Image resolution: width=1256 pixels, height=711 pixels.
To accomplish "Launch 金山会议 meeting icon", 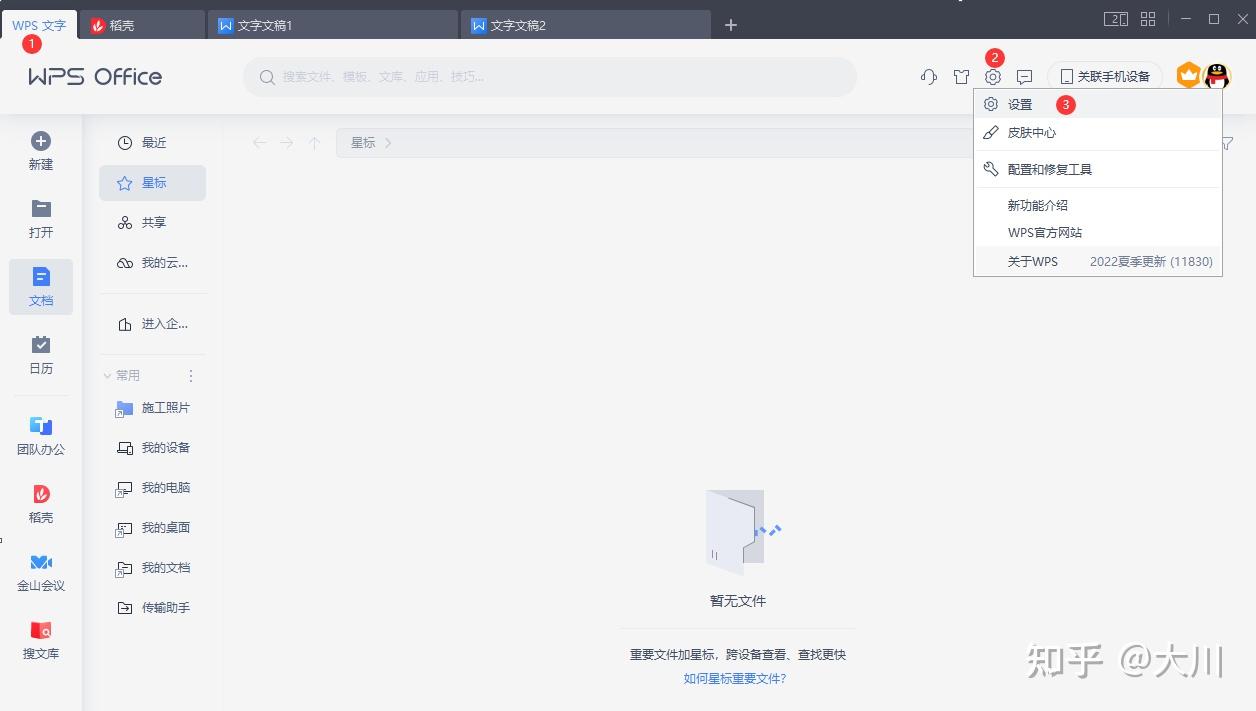I will click(41, 562).
